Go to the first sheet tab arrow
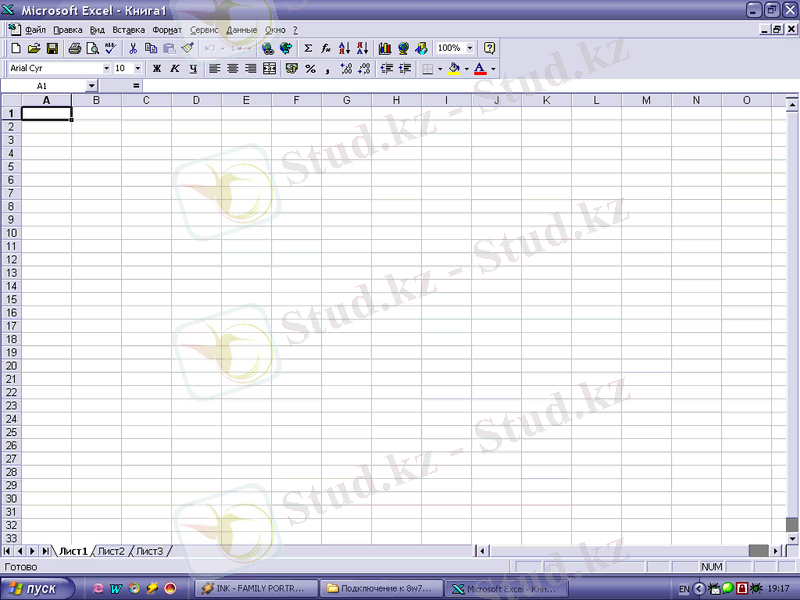The height and width of the screenshot is (600, 800). tap(7, 551)
